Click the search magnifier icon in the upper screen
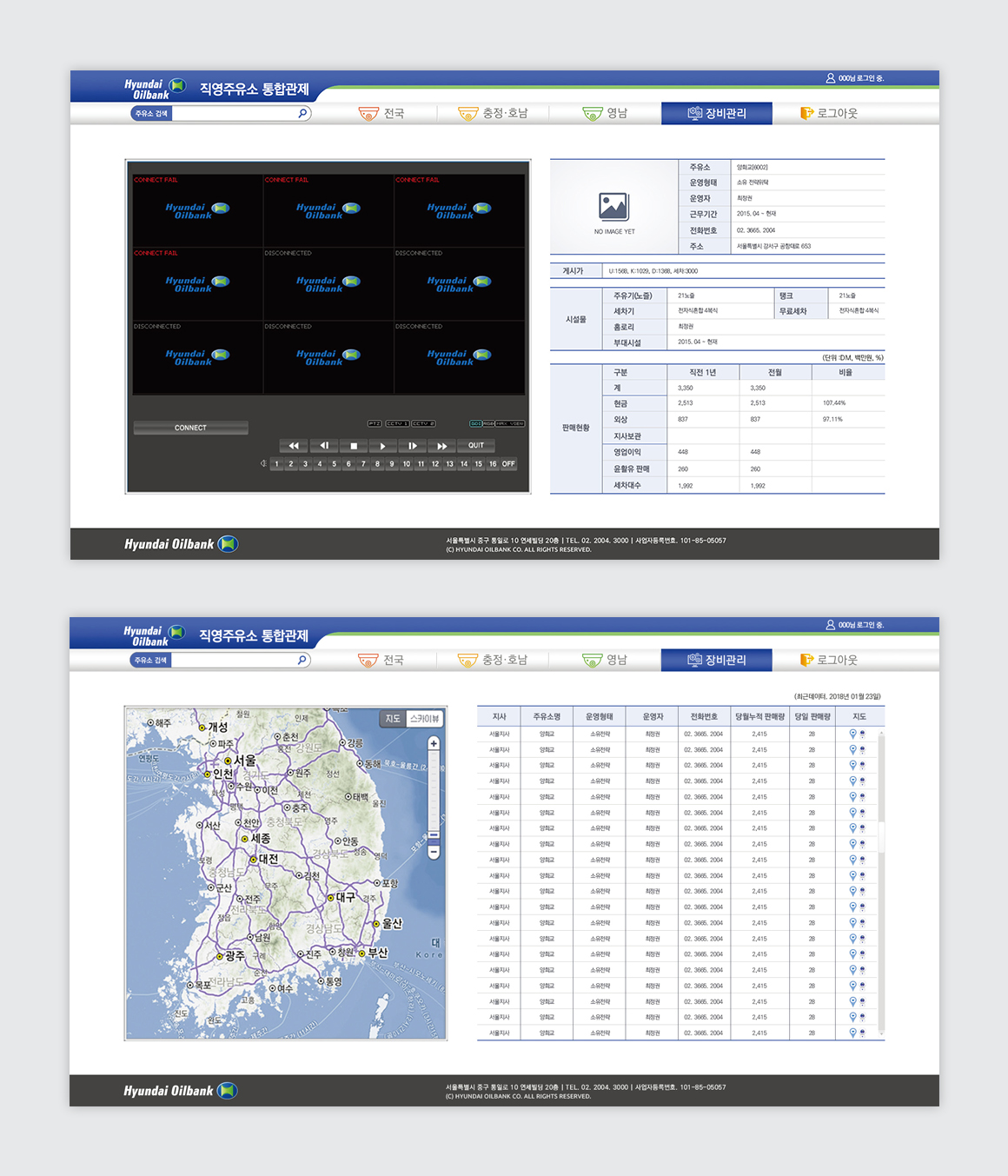 click(302, 113)
